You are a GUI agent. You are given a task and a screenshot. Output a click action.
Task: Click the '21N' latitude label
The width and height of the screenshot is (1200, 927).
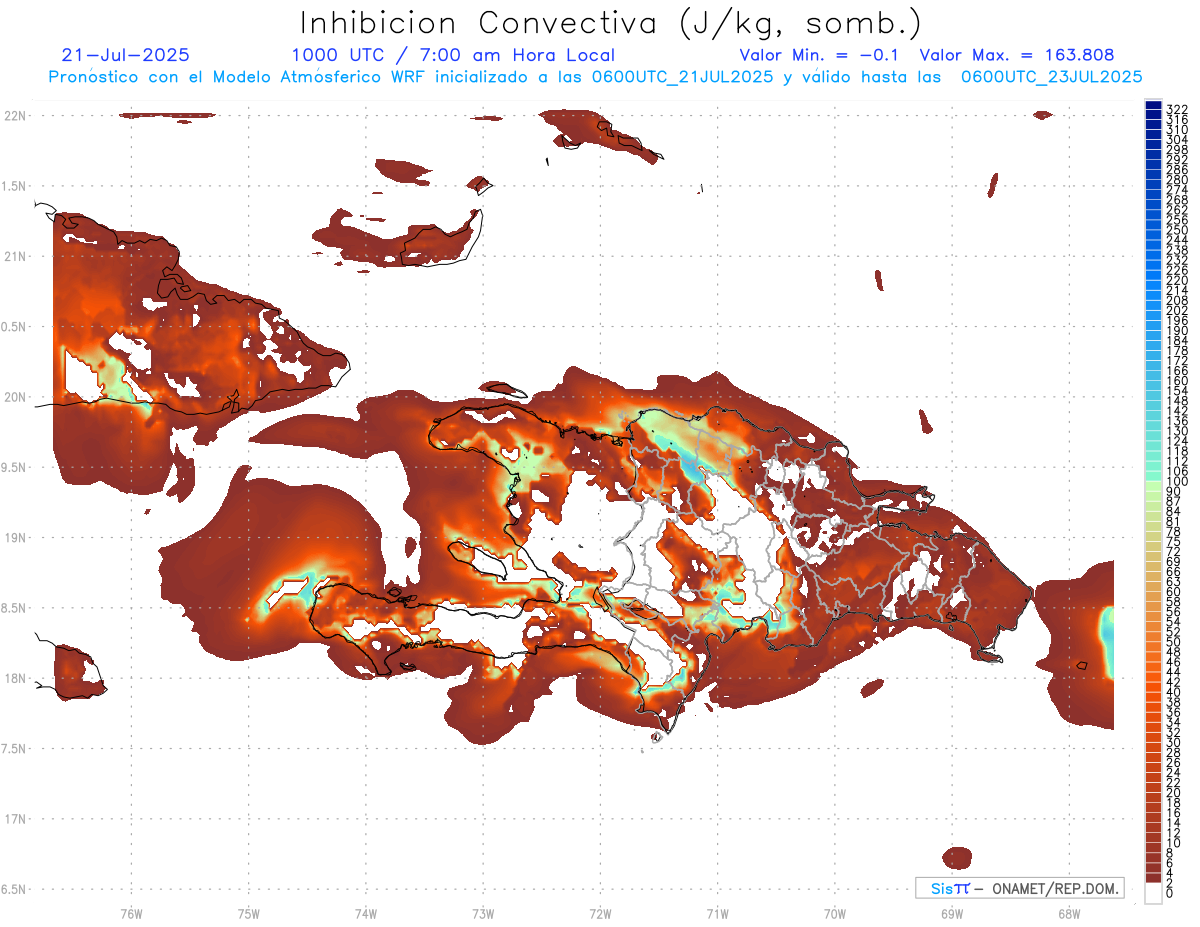point(16,256)
